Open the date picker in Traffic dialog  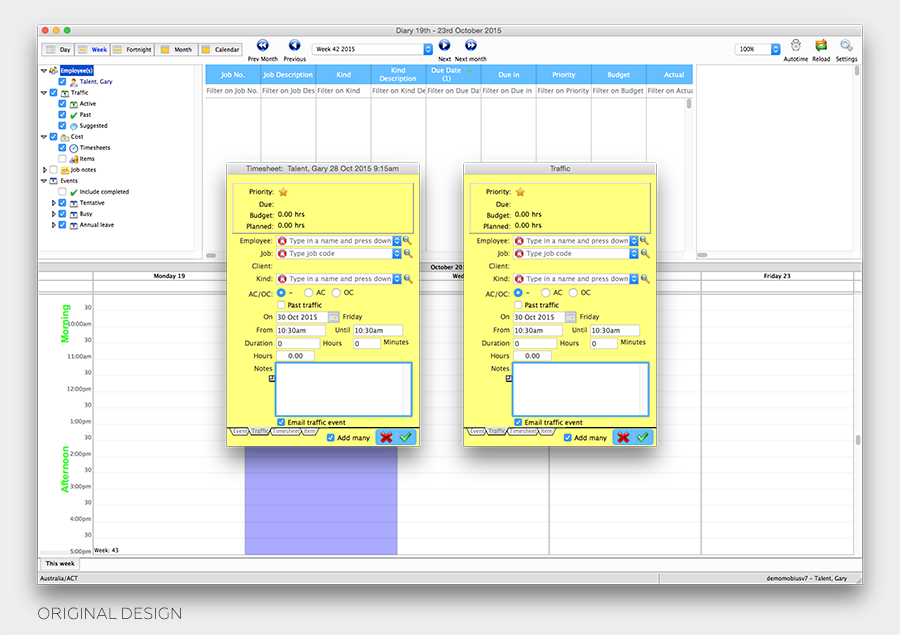pos(571,317)
